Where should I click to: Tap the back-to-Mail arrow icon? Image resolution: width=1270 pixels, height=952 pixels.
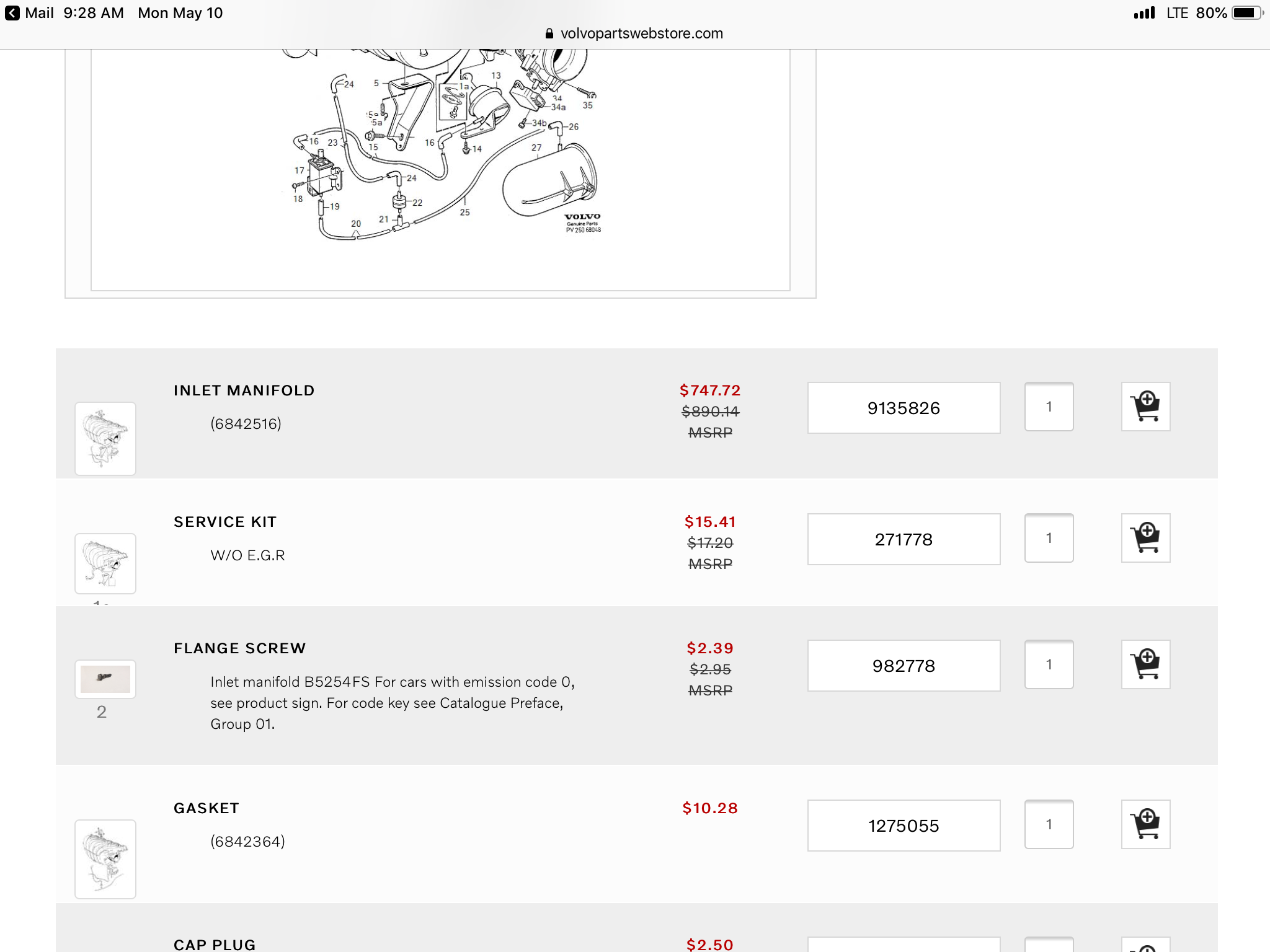[x=12, y=13]
